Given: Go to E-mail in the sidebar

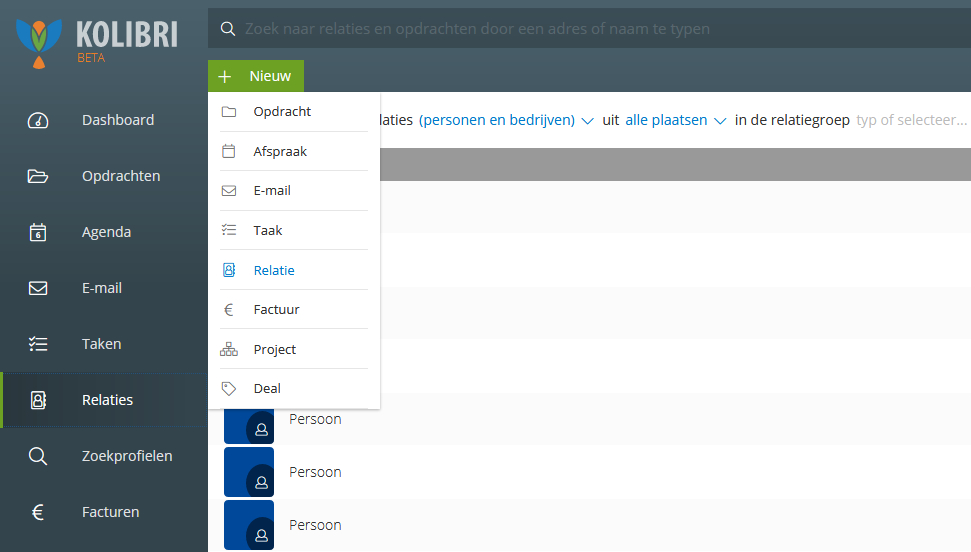Looking at the screenshot, I should click(x=104, y=288).
